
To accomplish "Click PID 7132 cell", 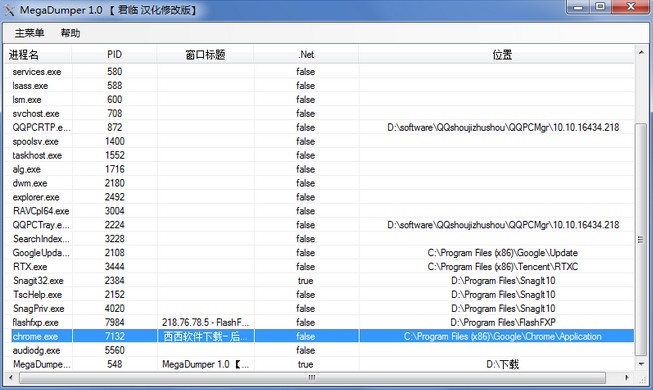I will (x=115, y=336).
